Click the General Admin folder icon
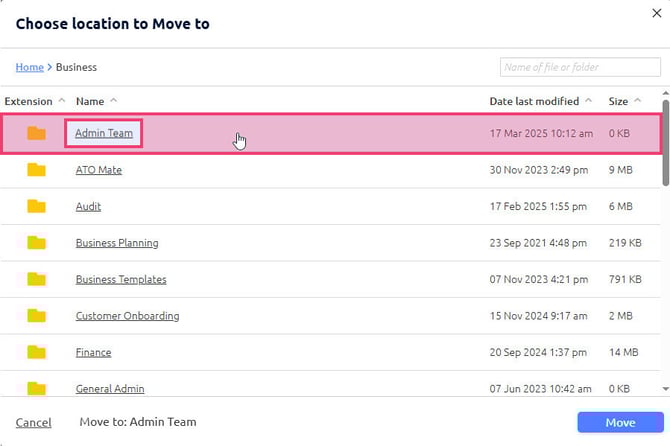670x446 pixels. pyautogui.click(x=36, y=388)
